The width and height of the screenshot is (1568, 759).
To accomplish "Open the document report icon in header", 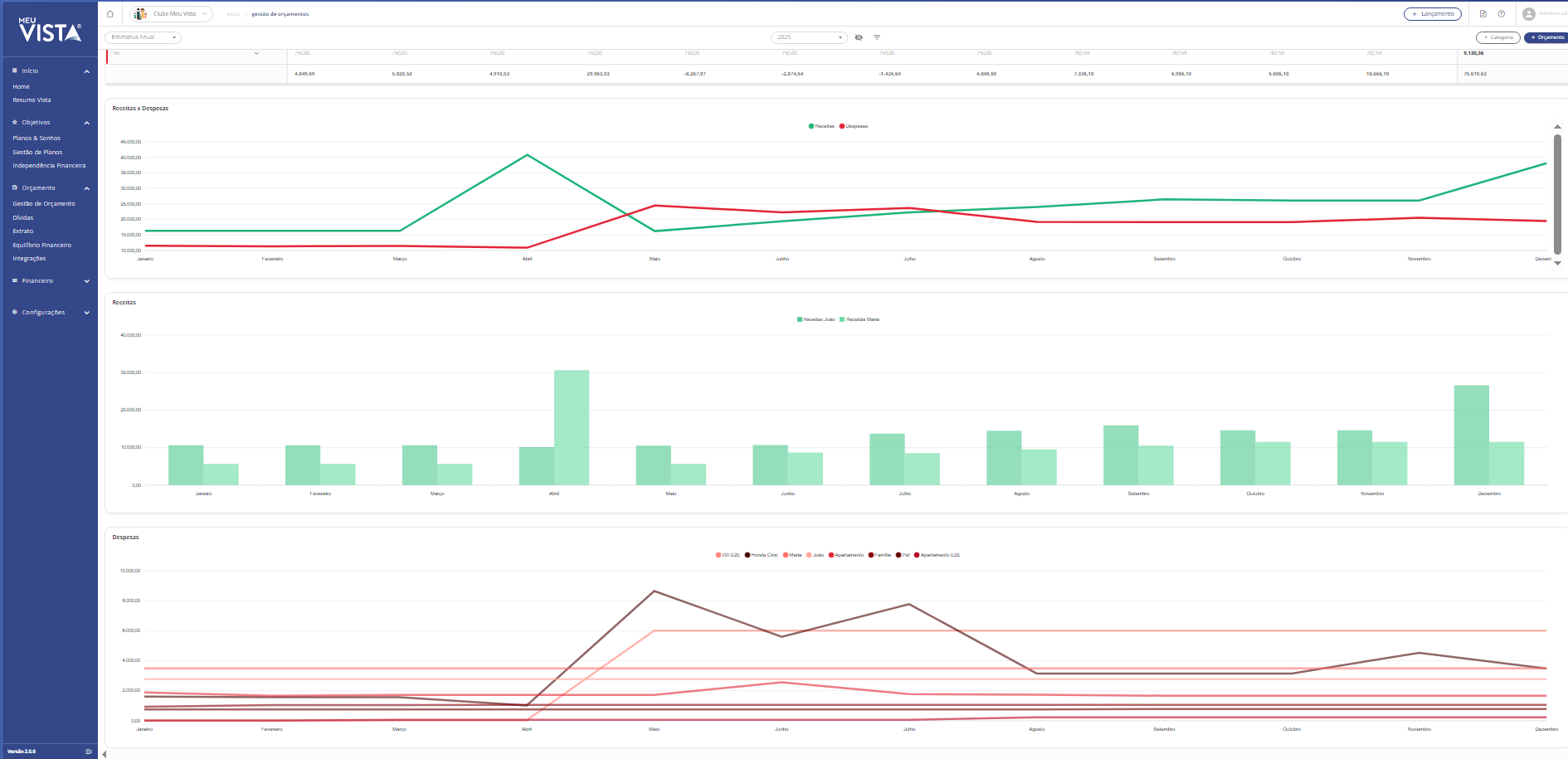I will (x=1483, y=14).
